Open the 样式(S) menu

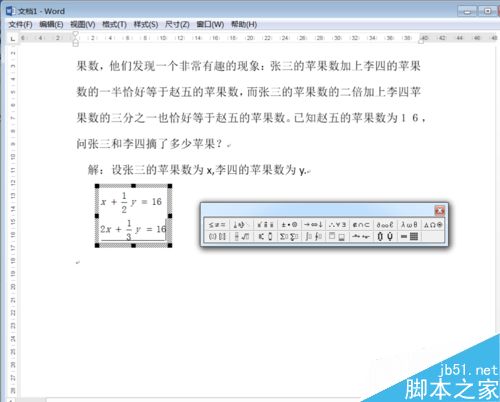point(146,24)
